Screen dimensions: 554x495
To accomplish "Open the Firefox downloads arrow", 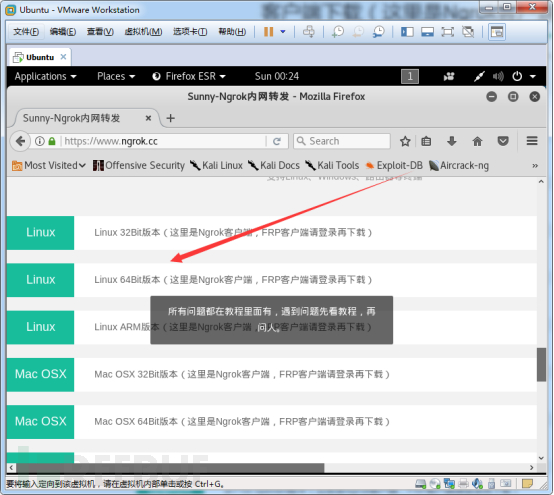I will 452,141.
